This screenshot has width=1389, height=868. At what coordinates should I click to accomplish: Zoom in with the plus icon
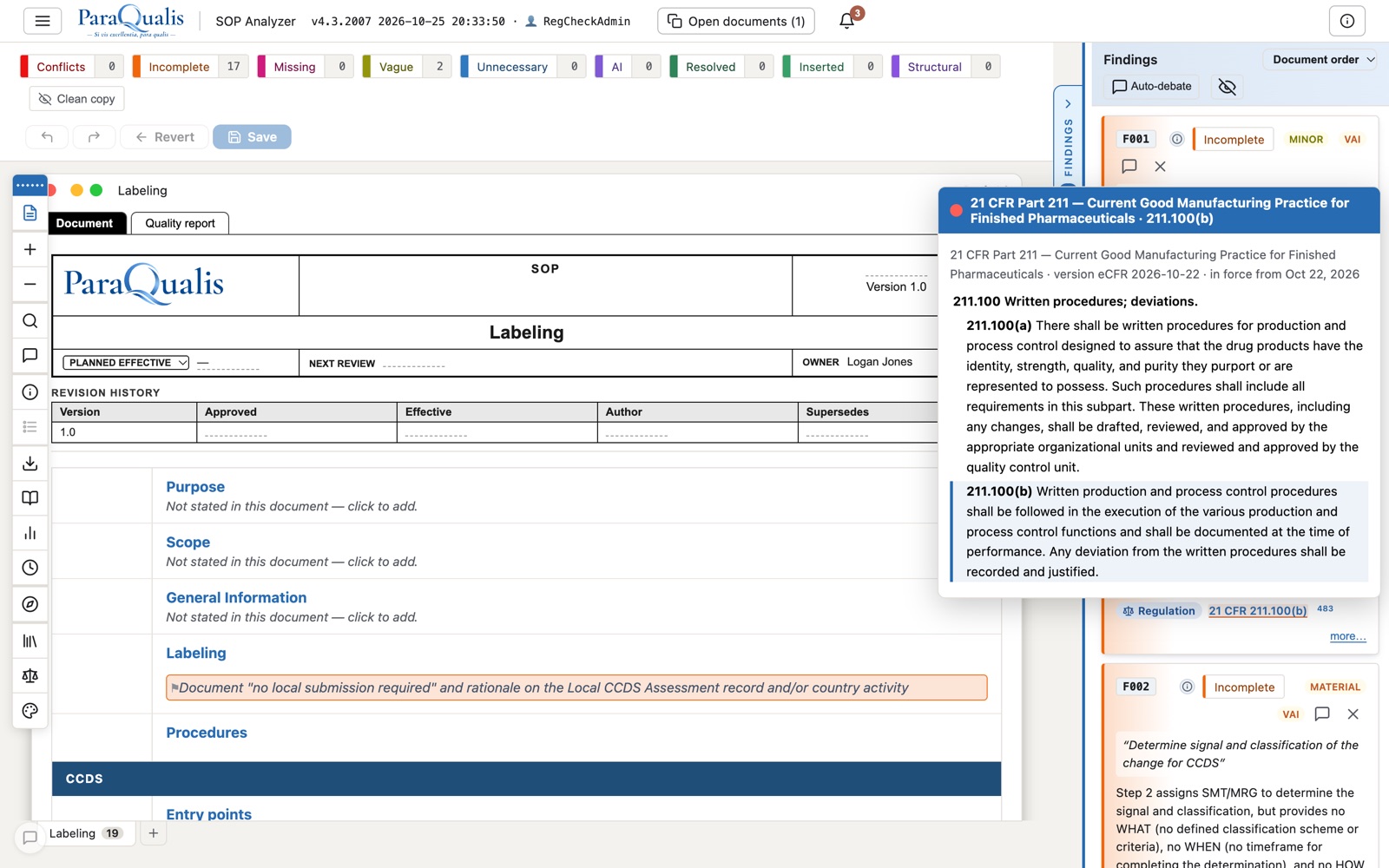point(30,249)
